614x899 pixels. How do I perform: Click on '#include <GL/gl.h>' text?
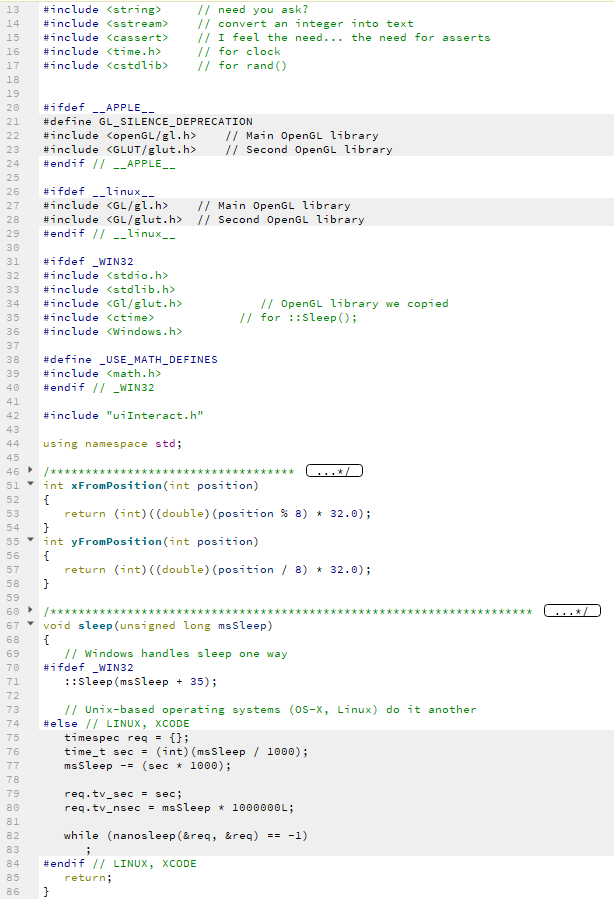tap(105, 206)
